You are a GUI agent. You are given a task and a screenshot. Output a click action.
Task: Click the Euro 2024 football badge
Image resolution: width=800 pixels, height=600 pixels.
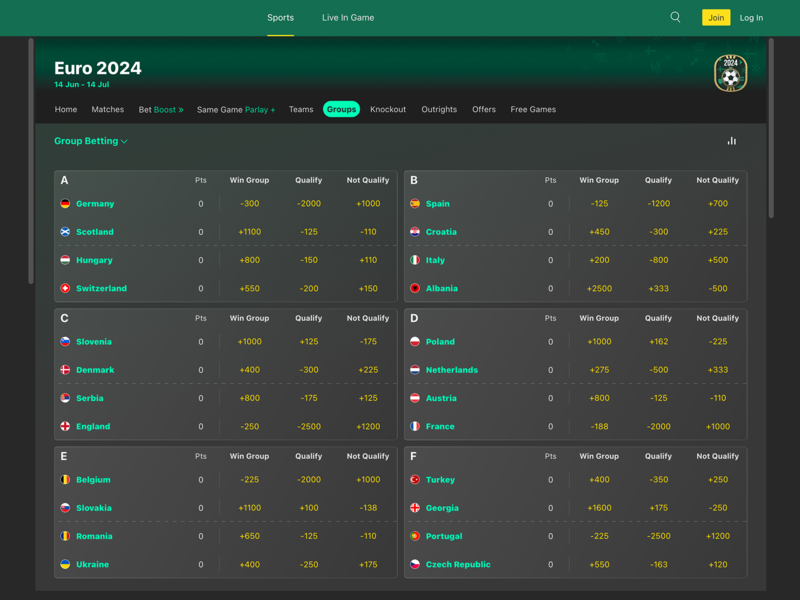(x=730, y=73)
